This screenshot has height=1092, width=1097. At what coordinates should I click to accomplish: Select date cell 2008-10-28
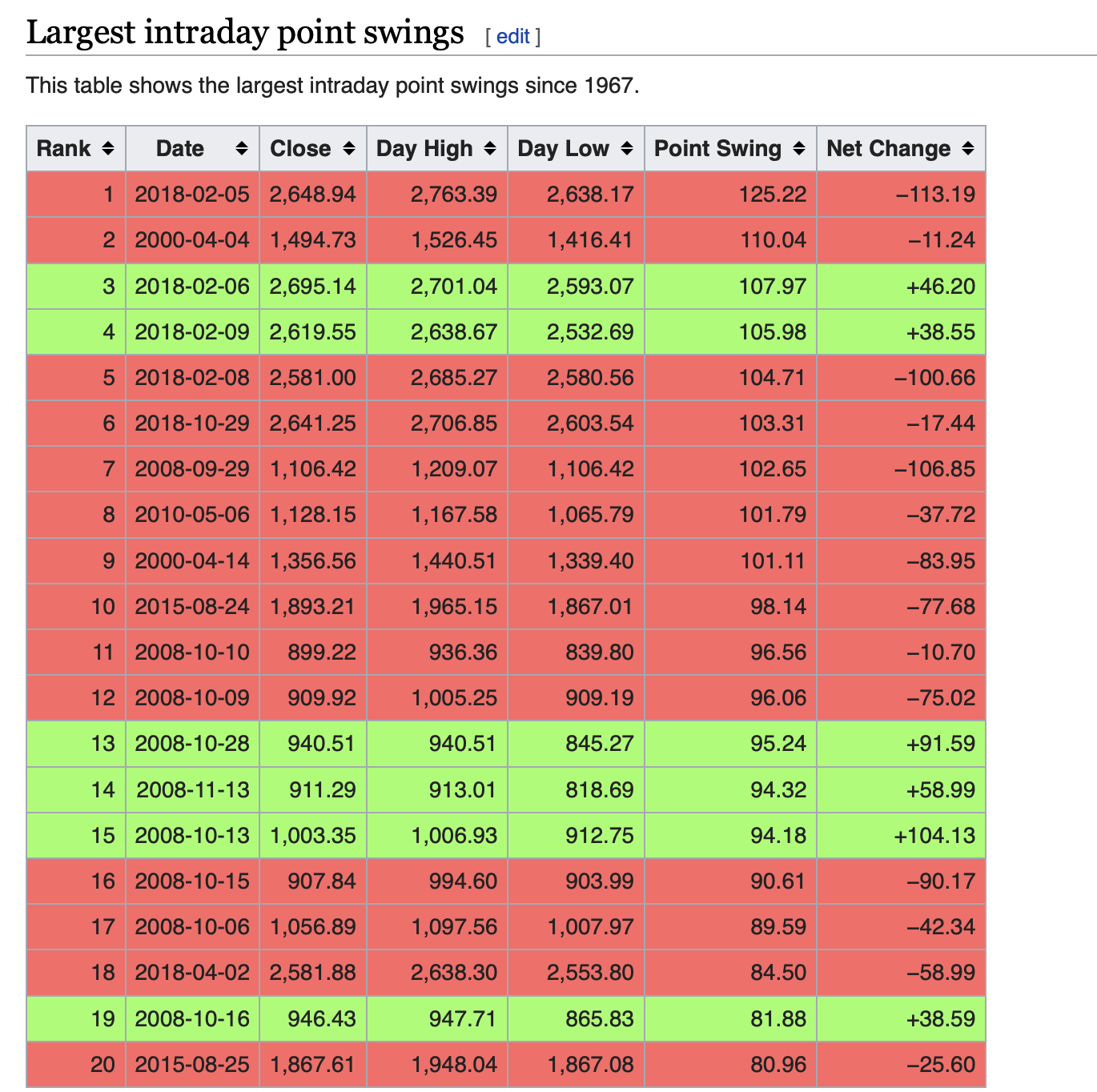point(192,744)
